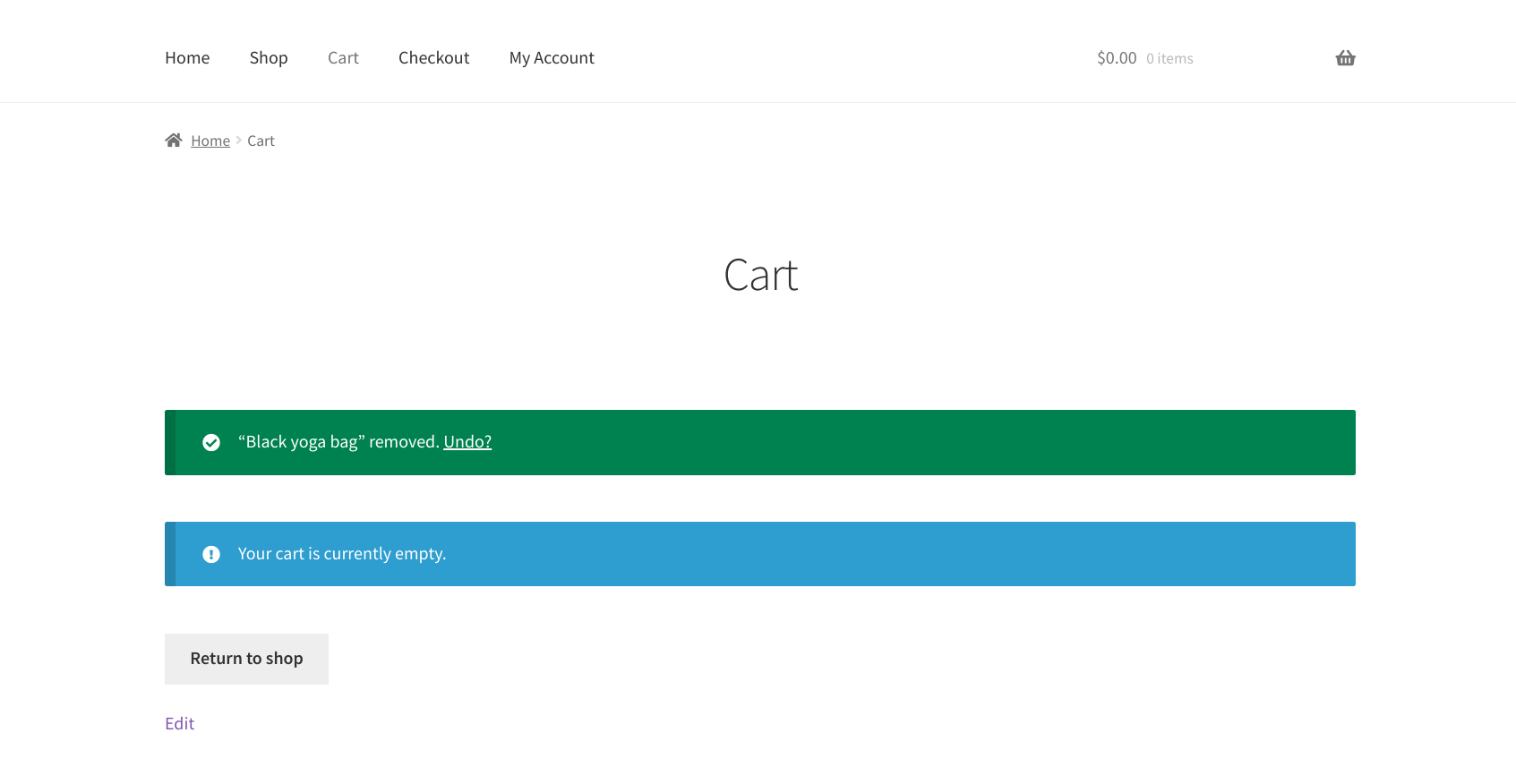Click the Cart breadcrumb text
1516x784 pixels.
pyautogui.click(x=261, y=141)
